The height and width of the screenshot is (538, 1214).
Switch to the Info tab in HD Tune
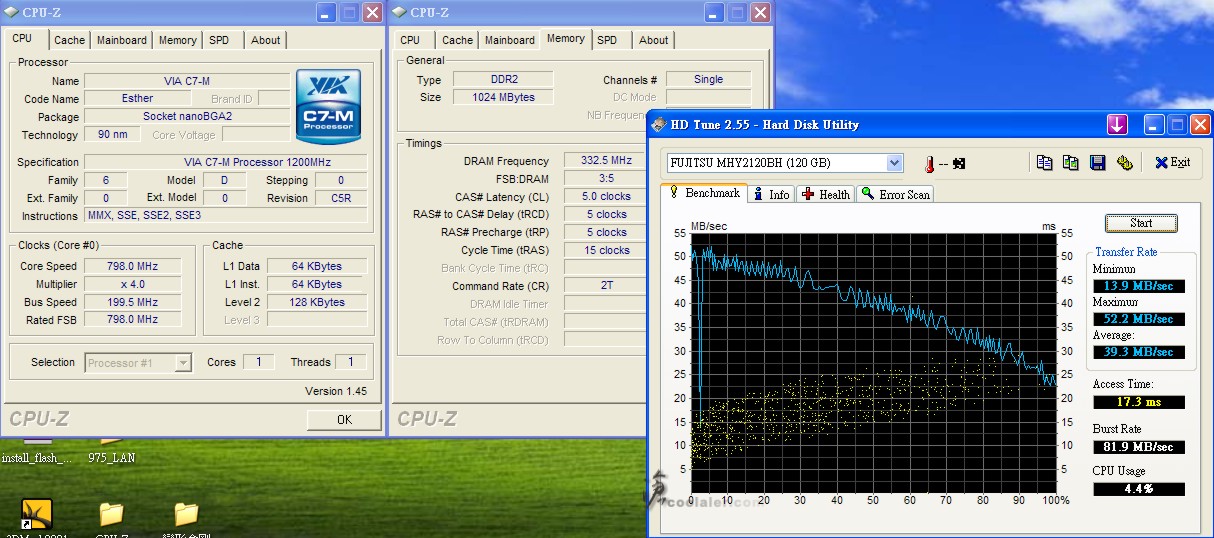pyautogui.click(x=771, y=194)
